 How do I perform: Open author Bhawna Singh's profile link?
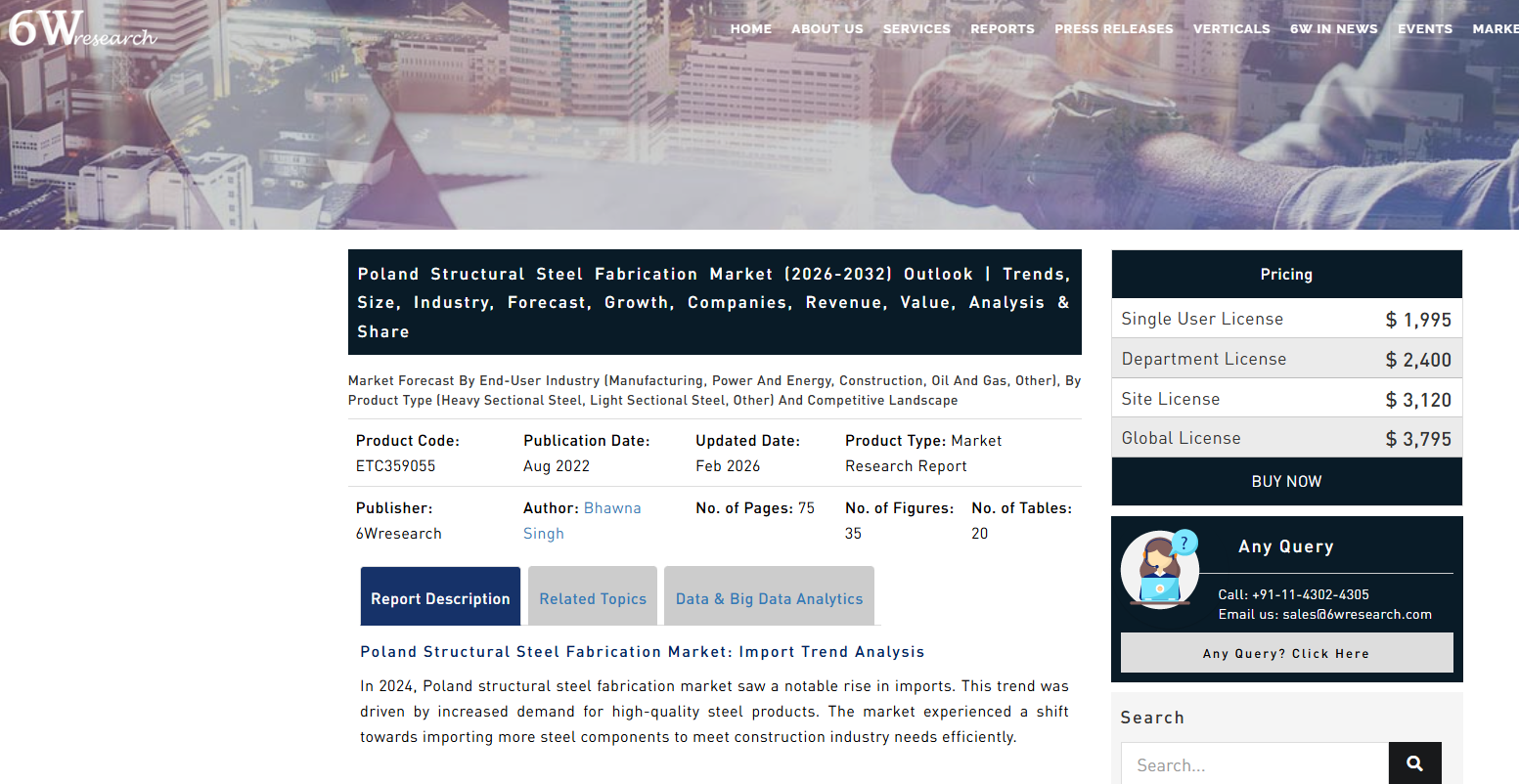pyautogui.click(x=611, y=508)
